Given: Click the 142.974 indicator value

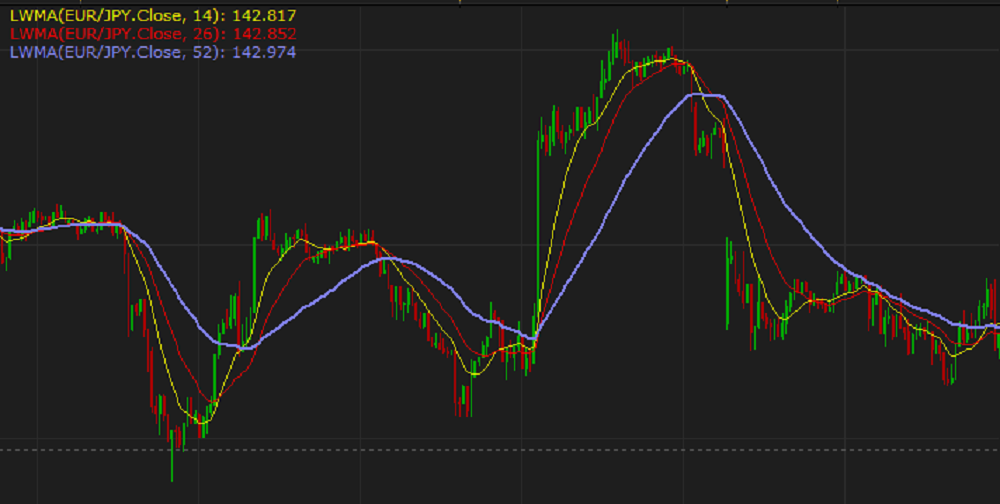Looking at the screenshot, I should click(x=264, y=53).
